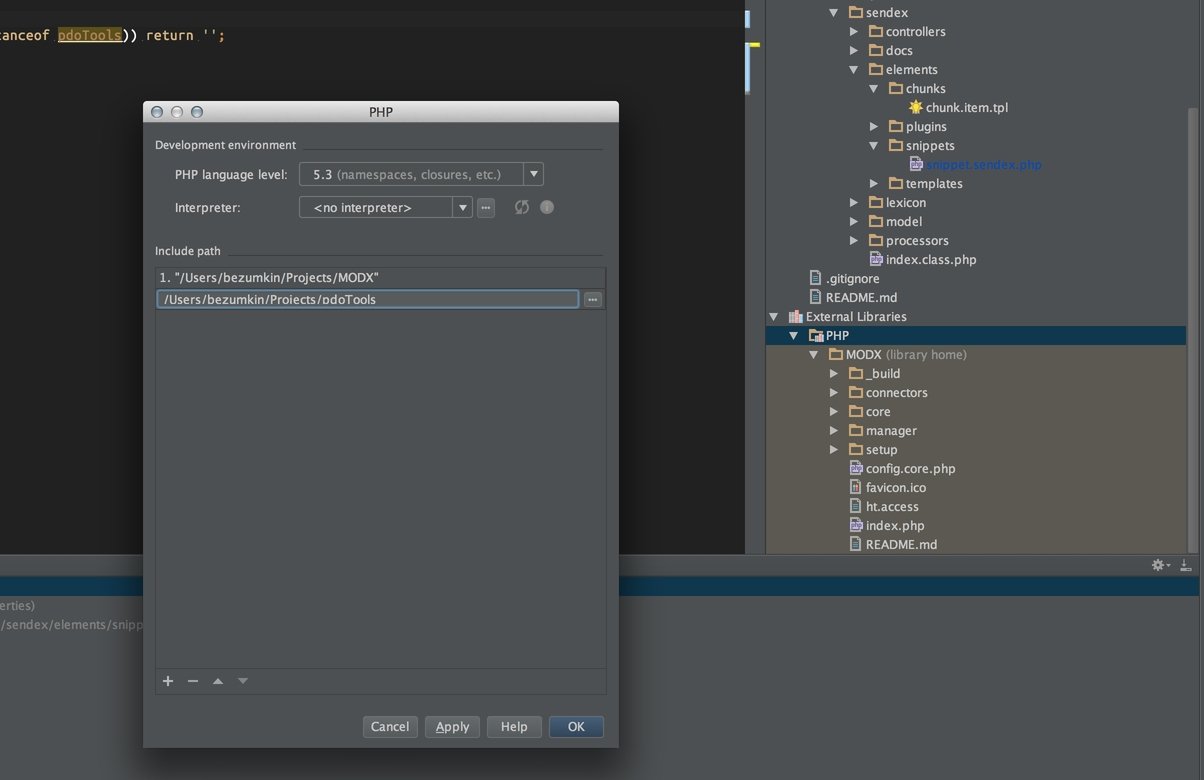
Task: Open the tool window gear settings icon
Action: click(1161, 565)
